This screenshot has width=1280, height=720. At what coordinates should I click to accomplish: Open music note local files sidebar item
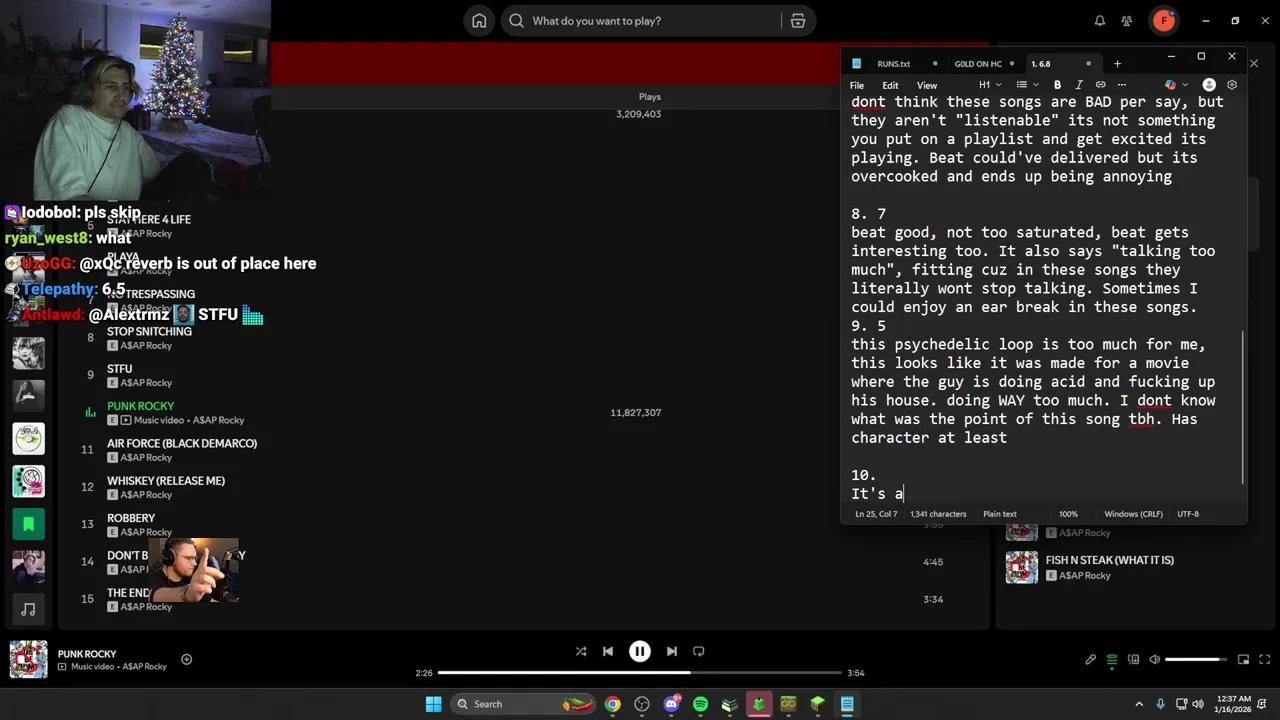point(28,609)
